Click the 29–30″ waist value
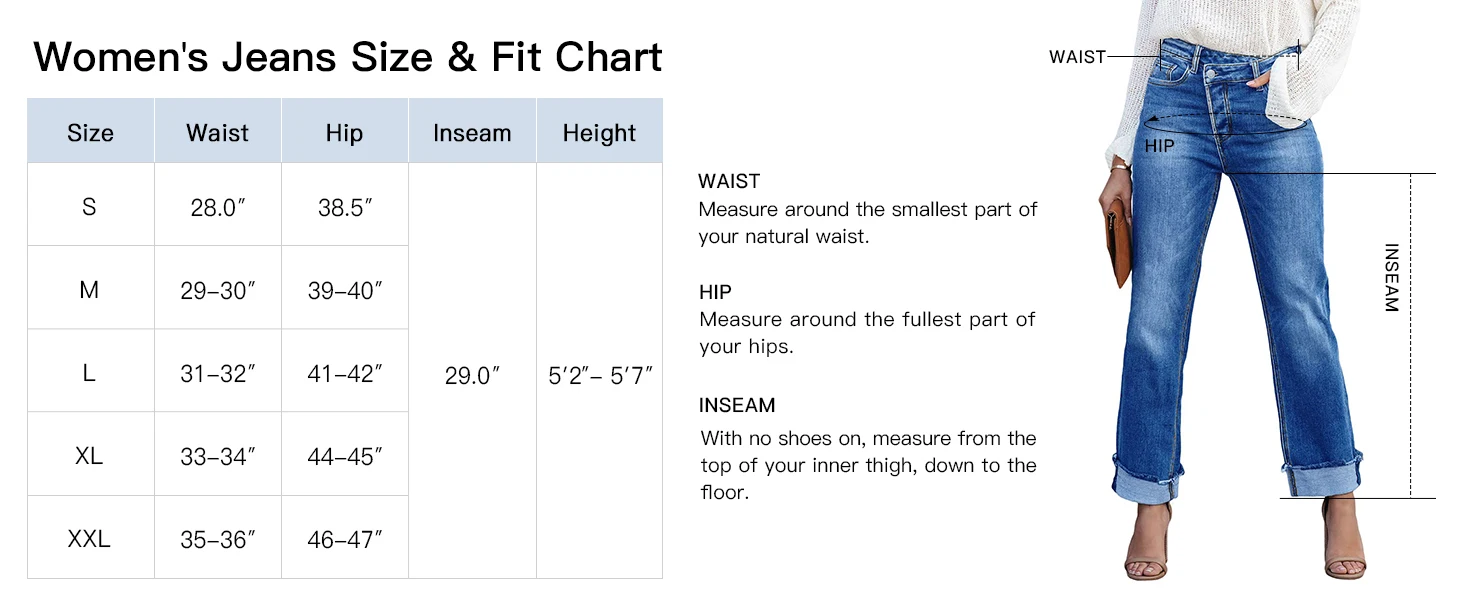1464x600 pixels. tap(218, 291)
